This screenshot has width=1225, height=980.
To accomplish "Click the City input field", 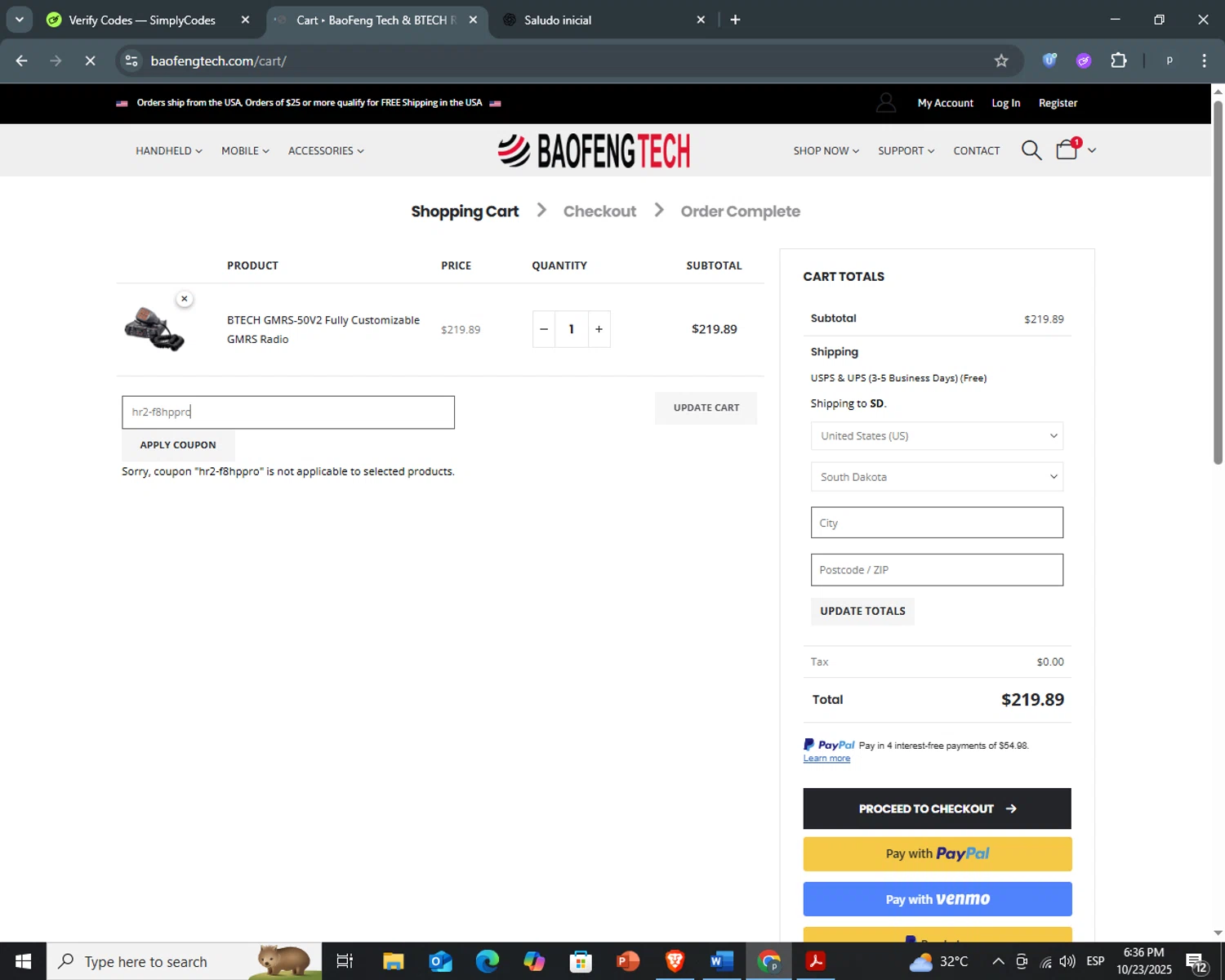I will 937,523.
